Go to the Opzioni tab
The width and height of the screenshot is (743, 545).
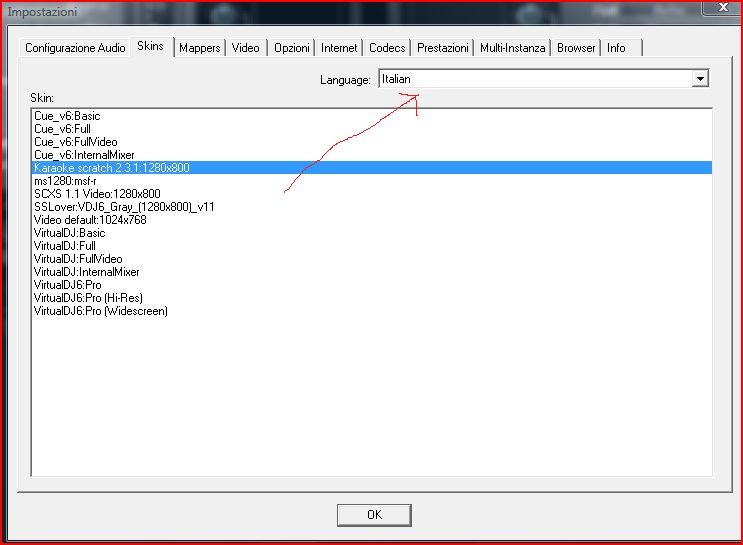coord(292,48)
